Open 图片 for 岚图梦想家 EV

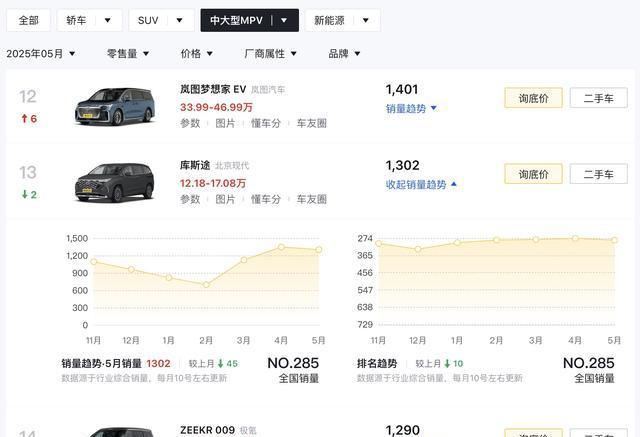(225, 123)
